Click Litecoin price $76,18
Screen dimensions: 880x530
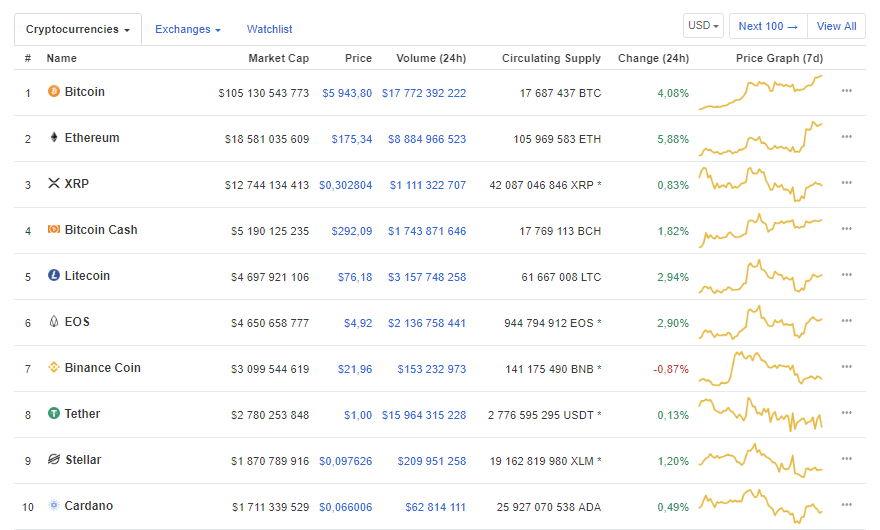[355, 277]
